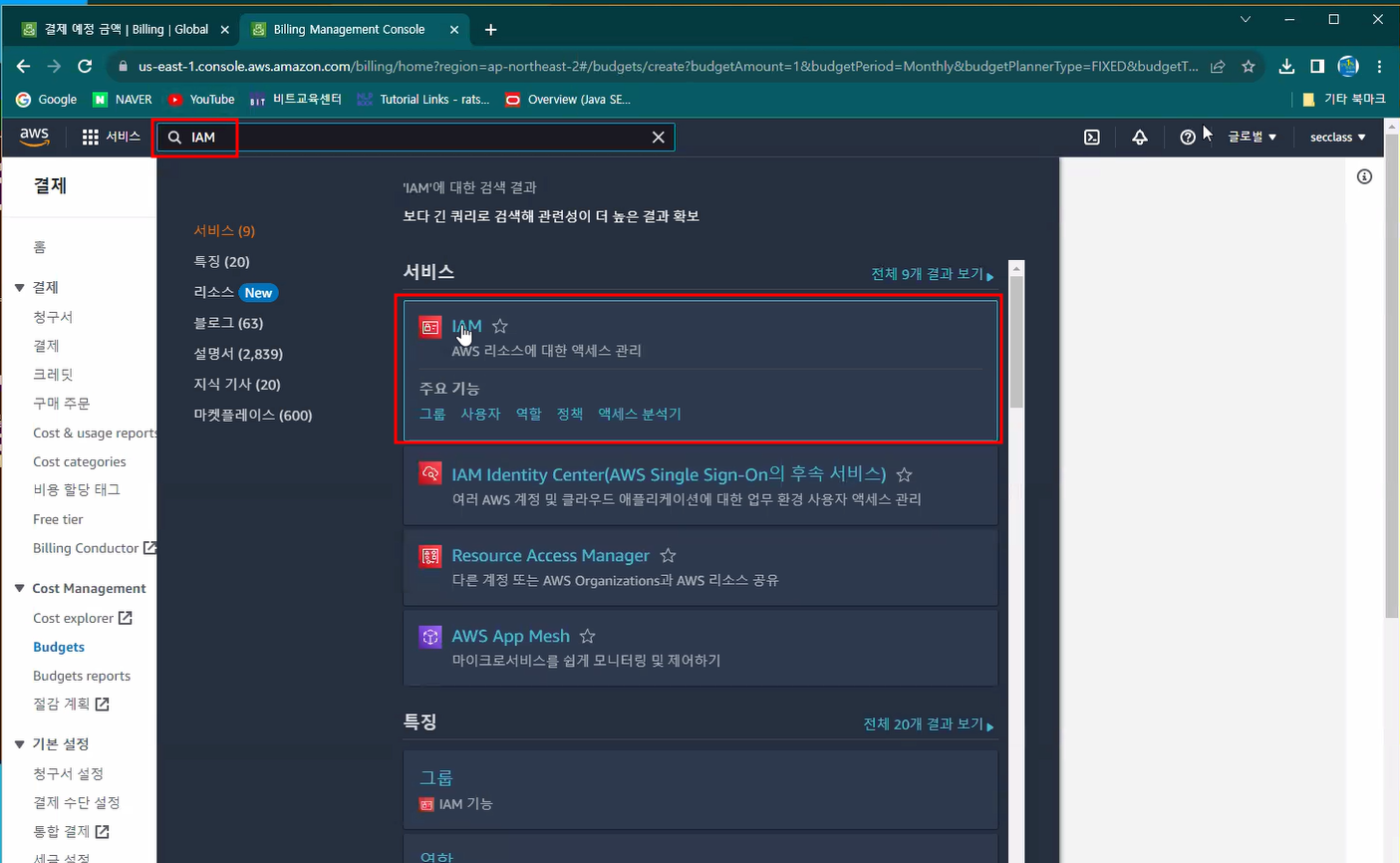Filter results by 마켓플레이스 (600)
The width and height of the screenshot is (1400, 863).
253,416
